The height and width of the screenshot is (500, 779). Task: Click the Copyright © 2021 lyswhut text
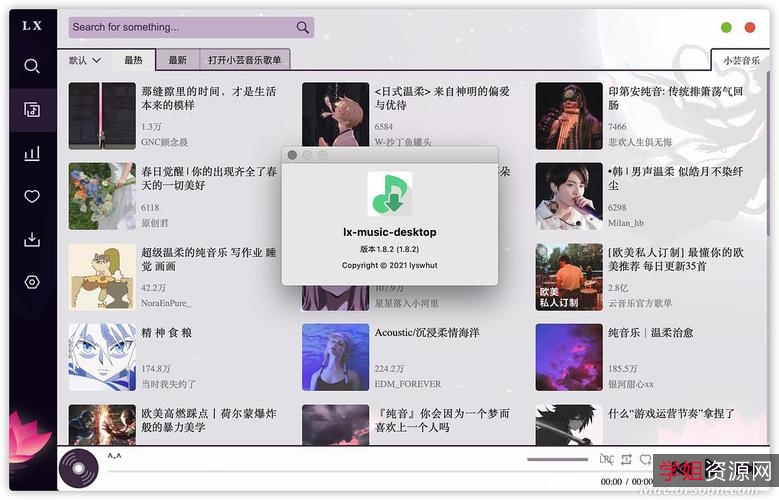click(x=390, y=265)
